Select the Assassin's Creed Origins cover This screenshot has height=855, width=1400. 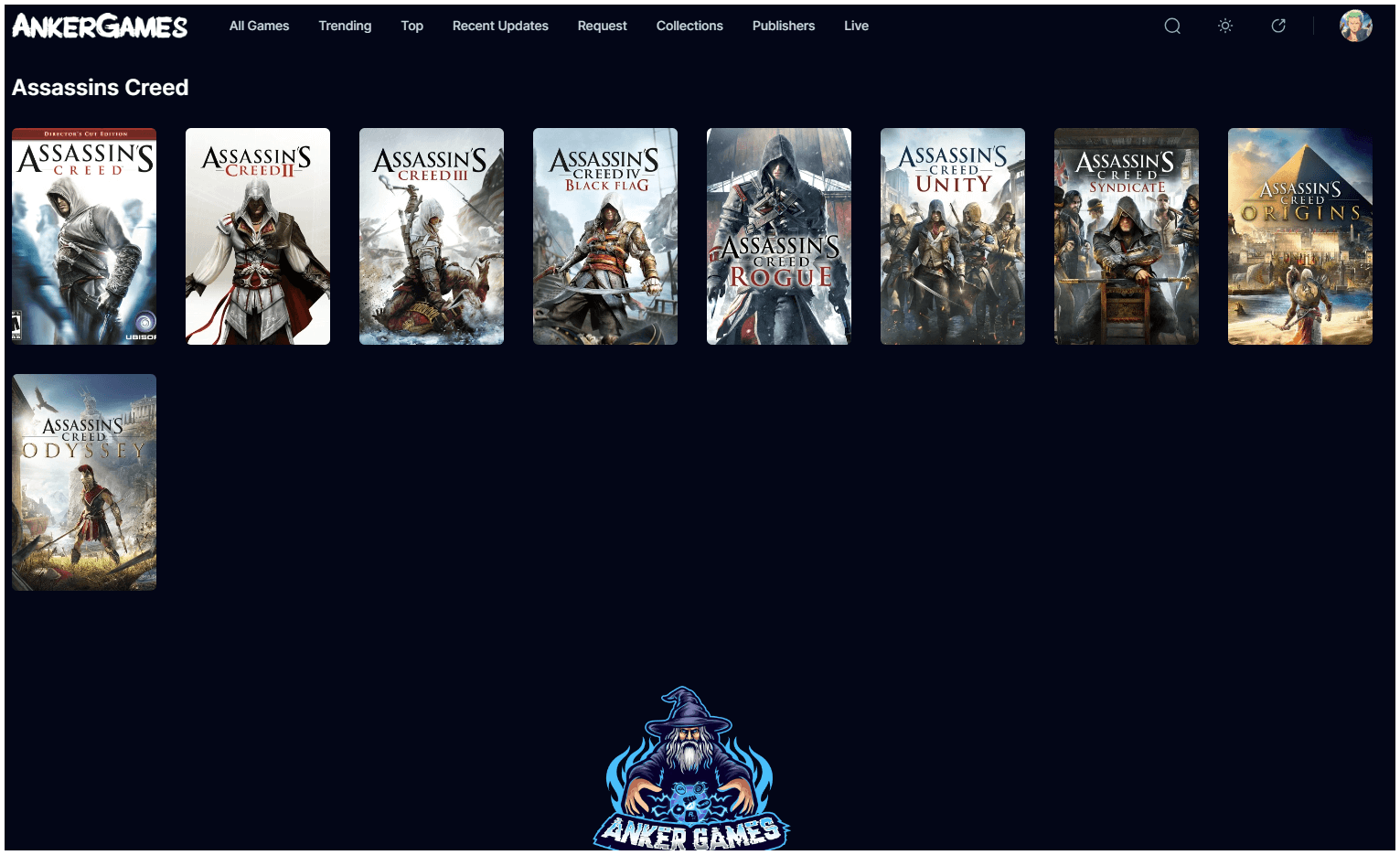click(1300, 236)
